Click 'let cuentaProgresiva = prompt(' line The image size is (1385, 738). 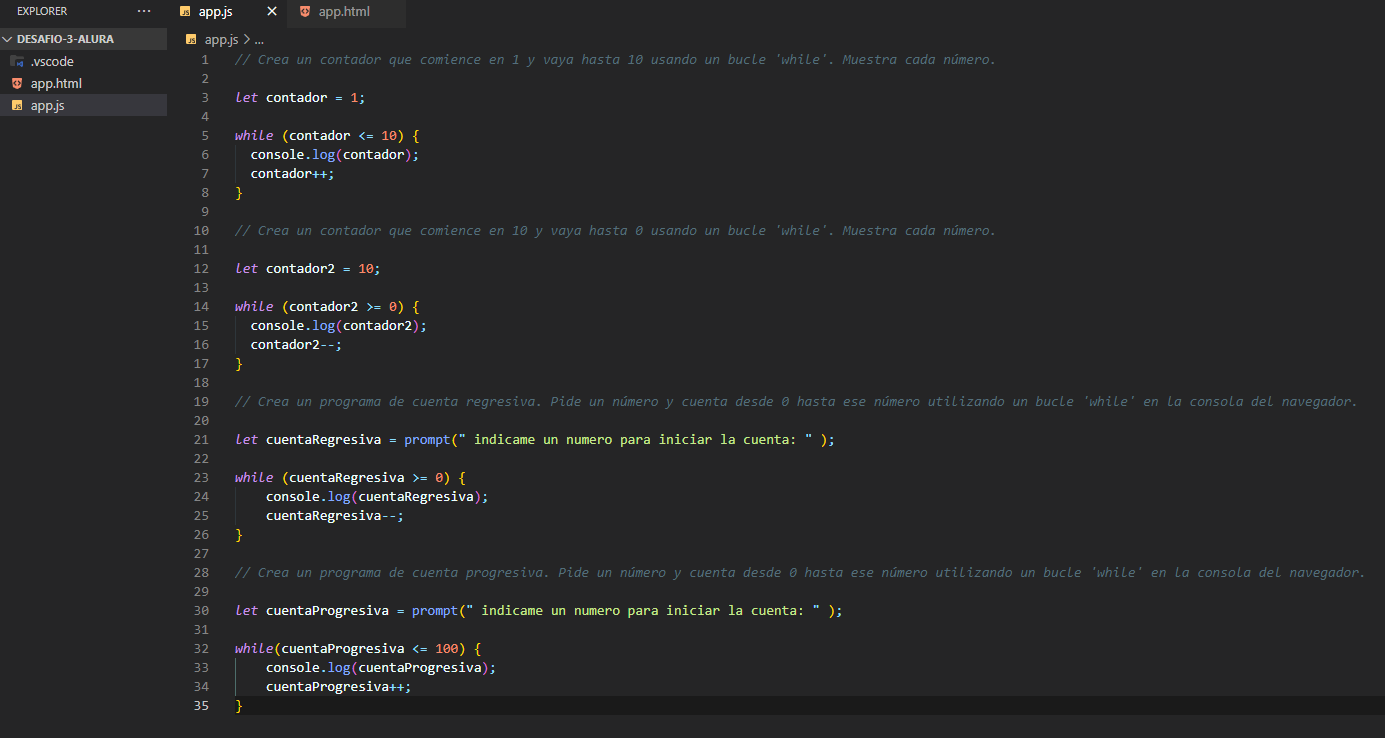pyautogui.click(x=539, y=611)
